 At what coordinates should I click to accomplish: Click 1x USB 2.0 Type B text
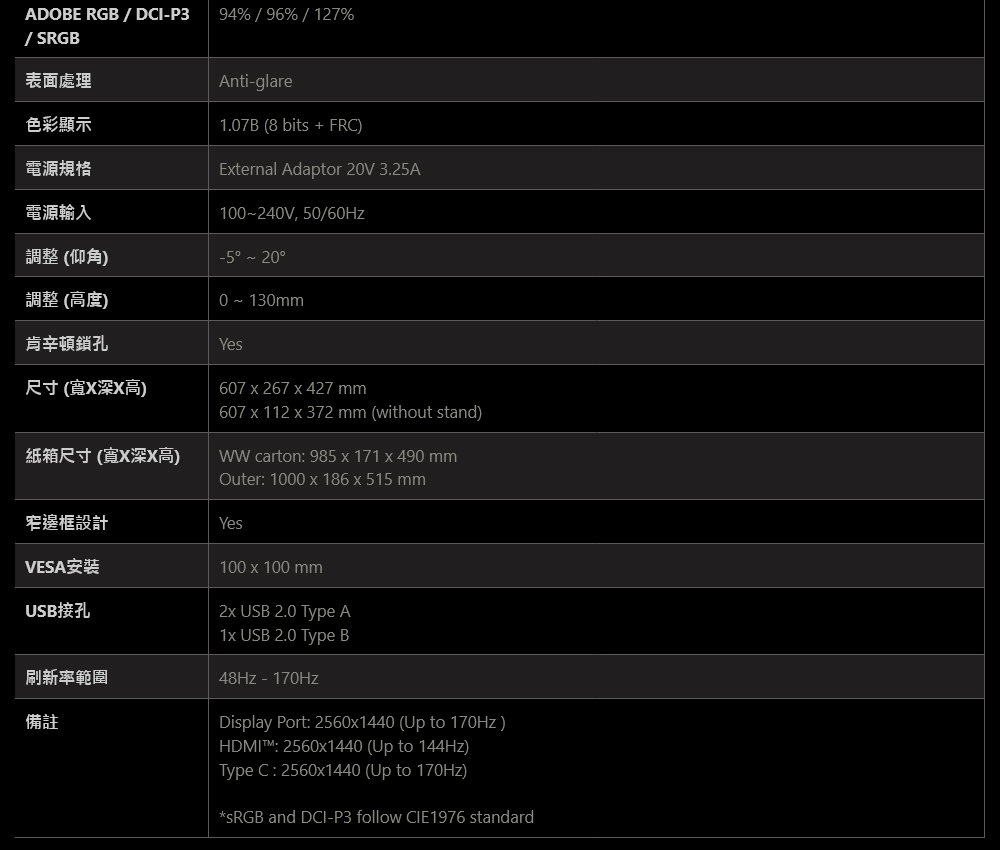click(284, 635)
